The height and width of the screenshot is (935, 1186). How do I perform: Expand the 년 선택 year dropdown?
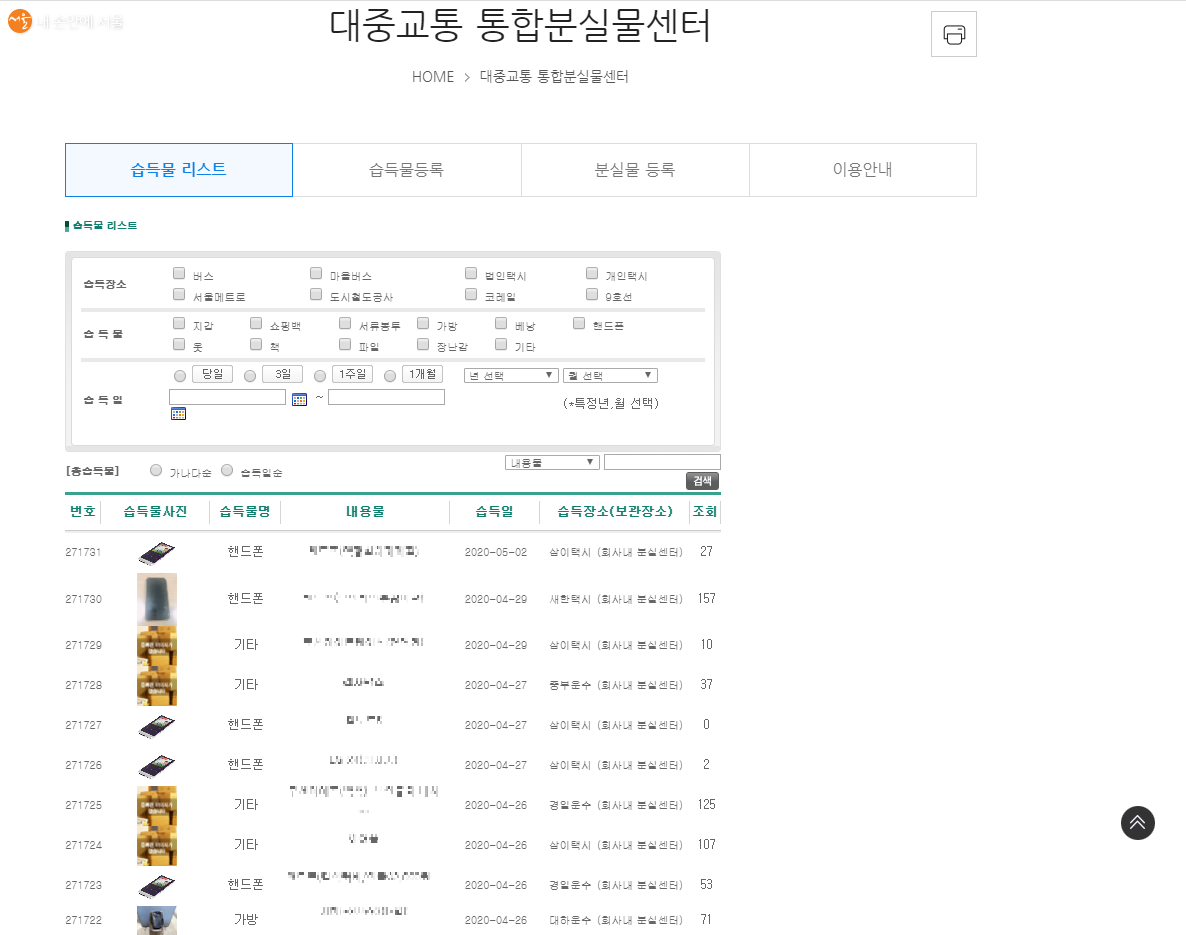pyautogui.click(x=510, y=376)
